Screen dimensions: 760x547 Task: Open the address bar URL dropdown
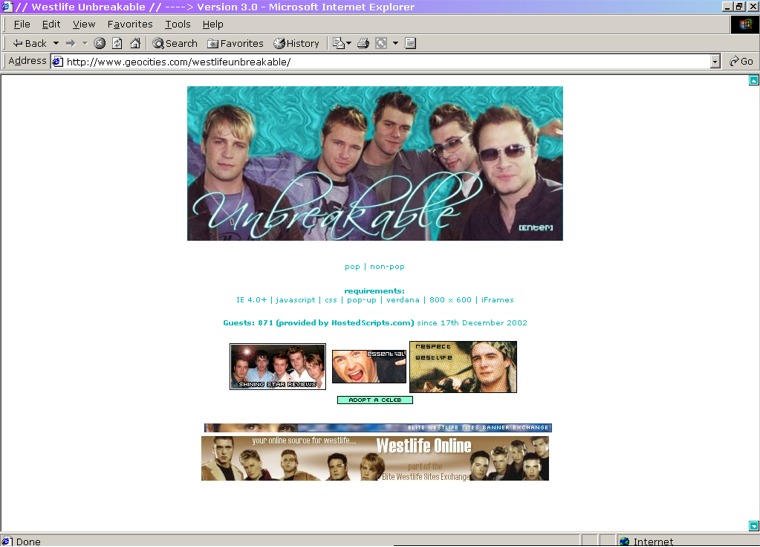[714, 61]
